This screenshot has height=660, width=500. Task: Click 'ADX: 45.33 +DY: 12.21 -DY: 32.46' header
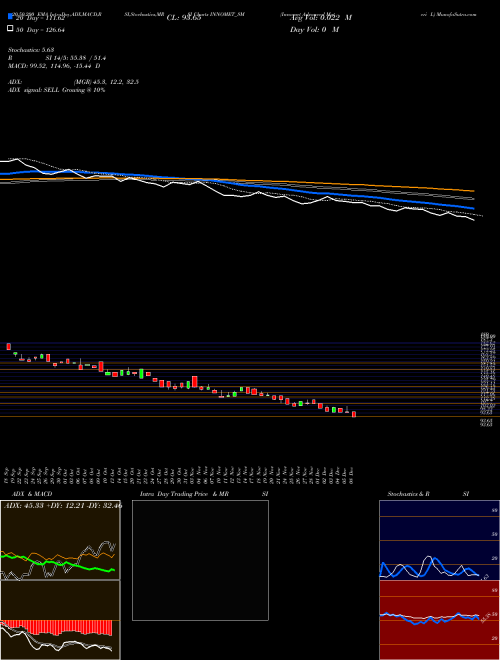coord(63,506)
